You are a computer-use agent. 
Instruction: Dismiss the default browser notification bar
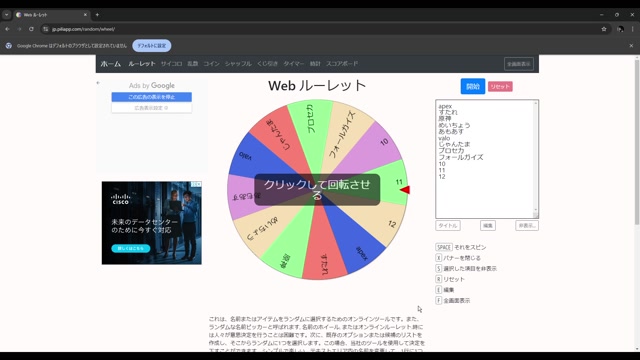click(631, 46)
